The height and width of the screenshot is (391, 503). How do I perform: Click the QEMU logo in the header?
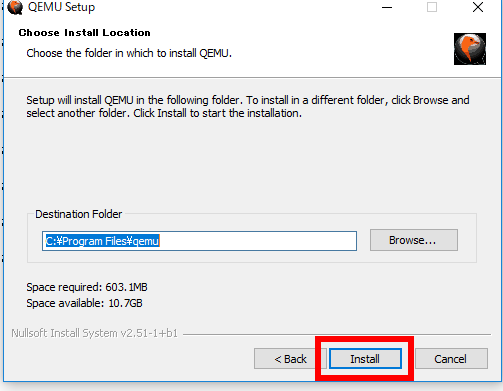pyautogui.click(x=470, y=49)
